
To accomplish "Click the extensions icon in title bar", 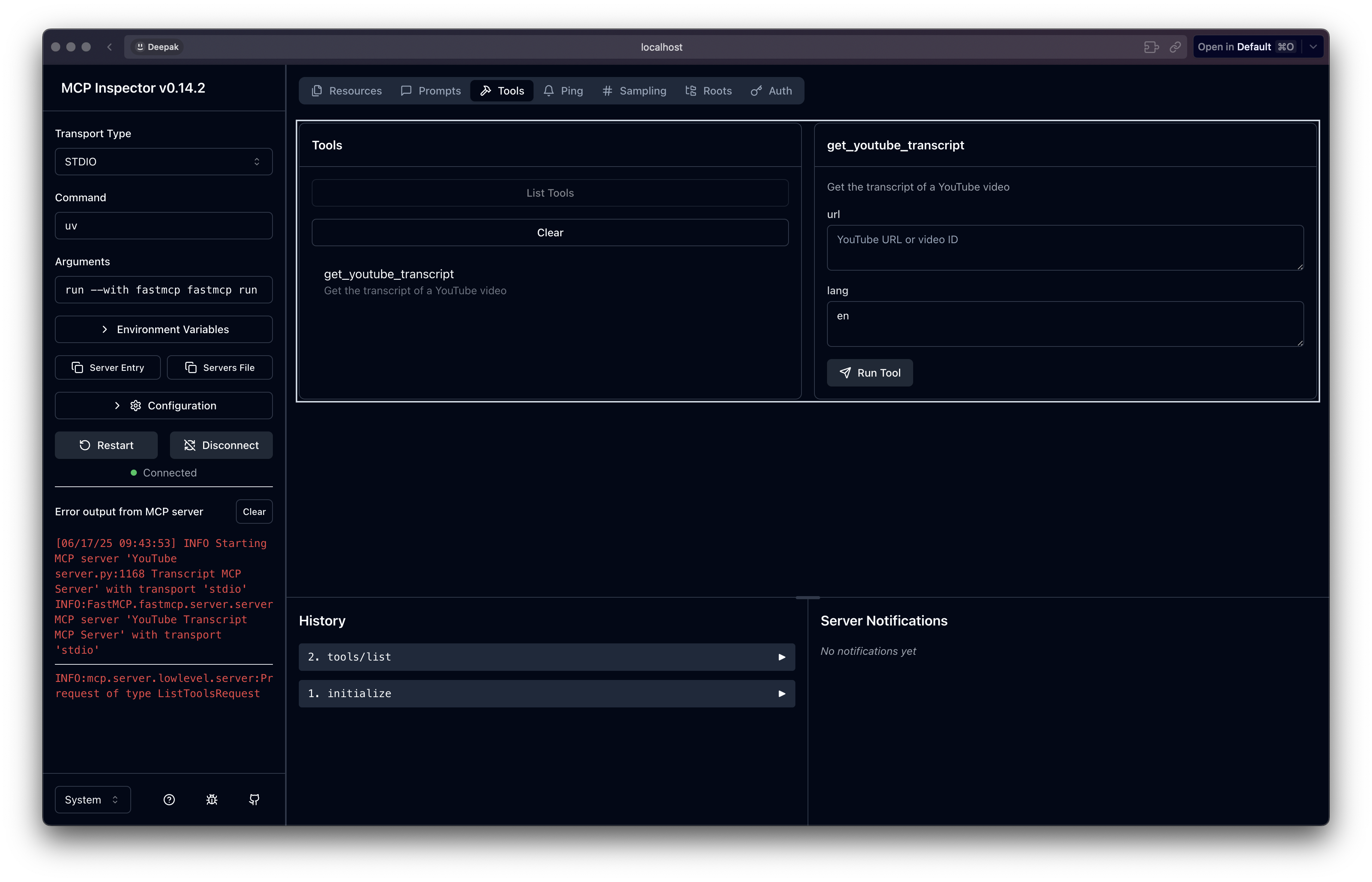I will pos(1151,47).
